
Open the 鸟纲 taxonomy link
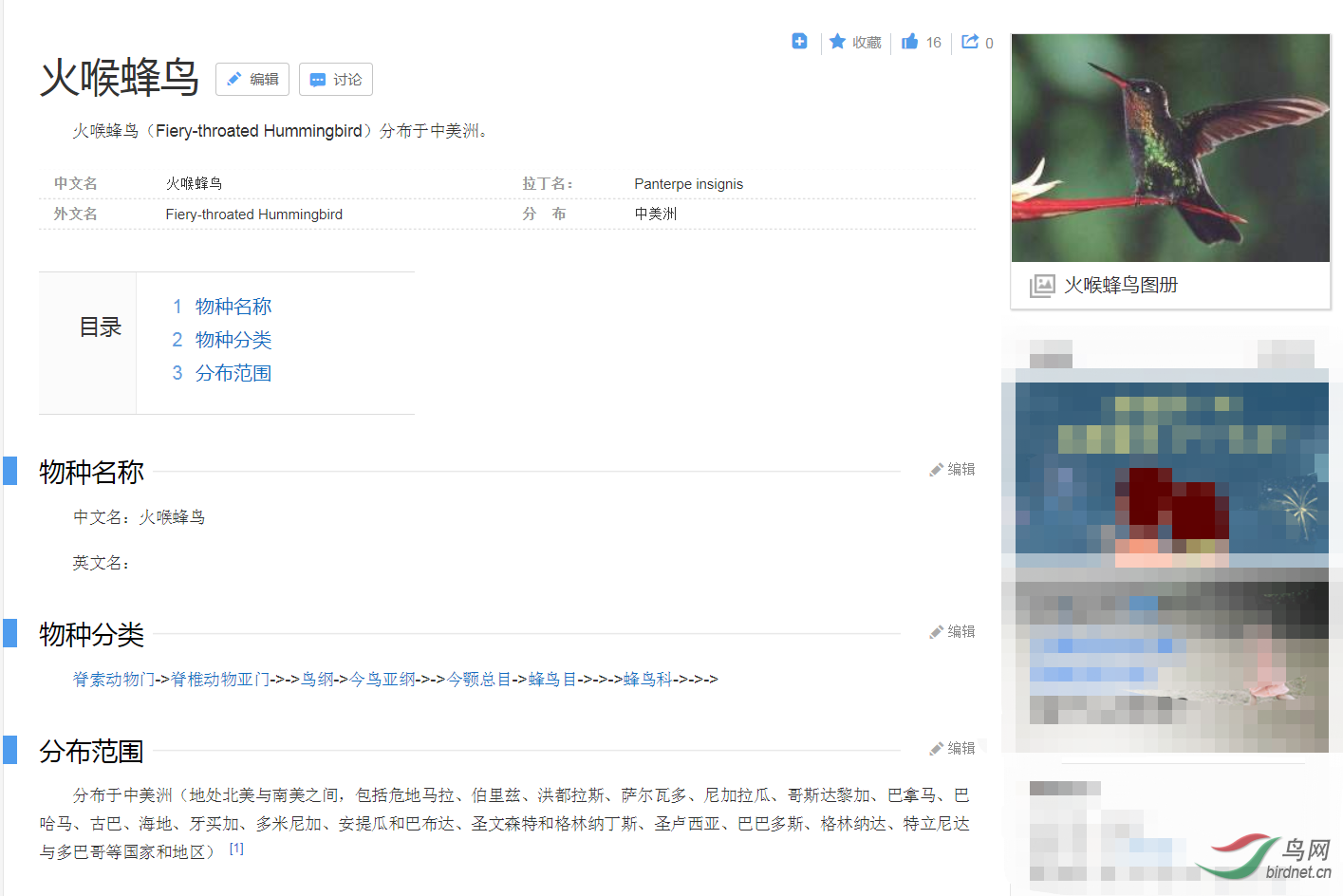(318, 679)
